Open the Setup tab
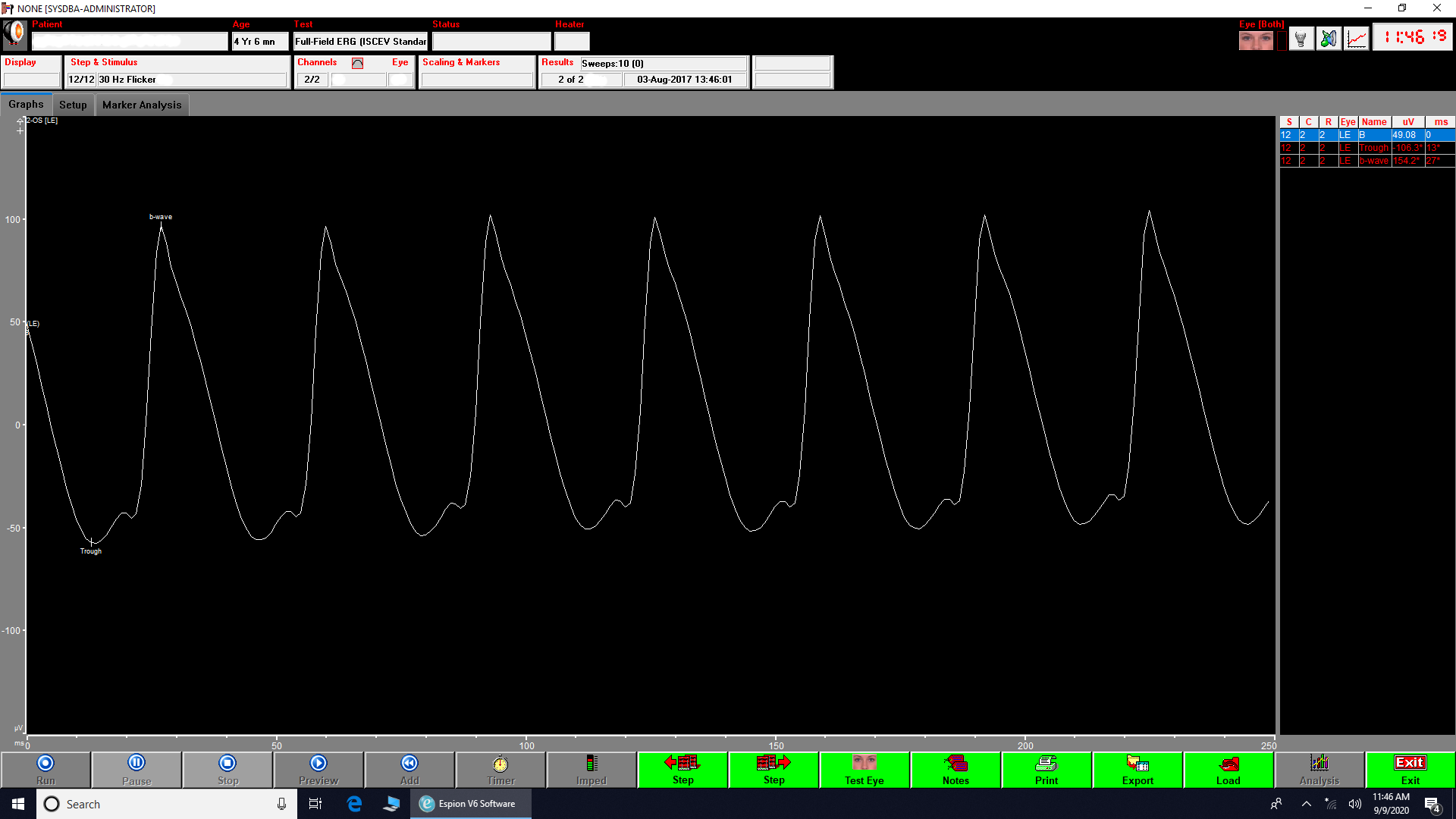The height and width of the screenshot is (819, 1456). pos(73,105)
